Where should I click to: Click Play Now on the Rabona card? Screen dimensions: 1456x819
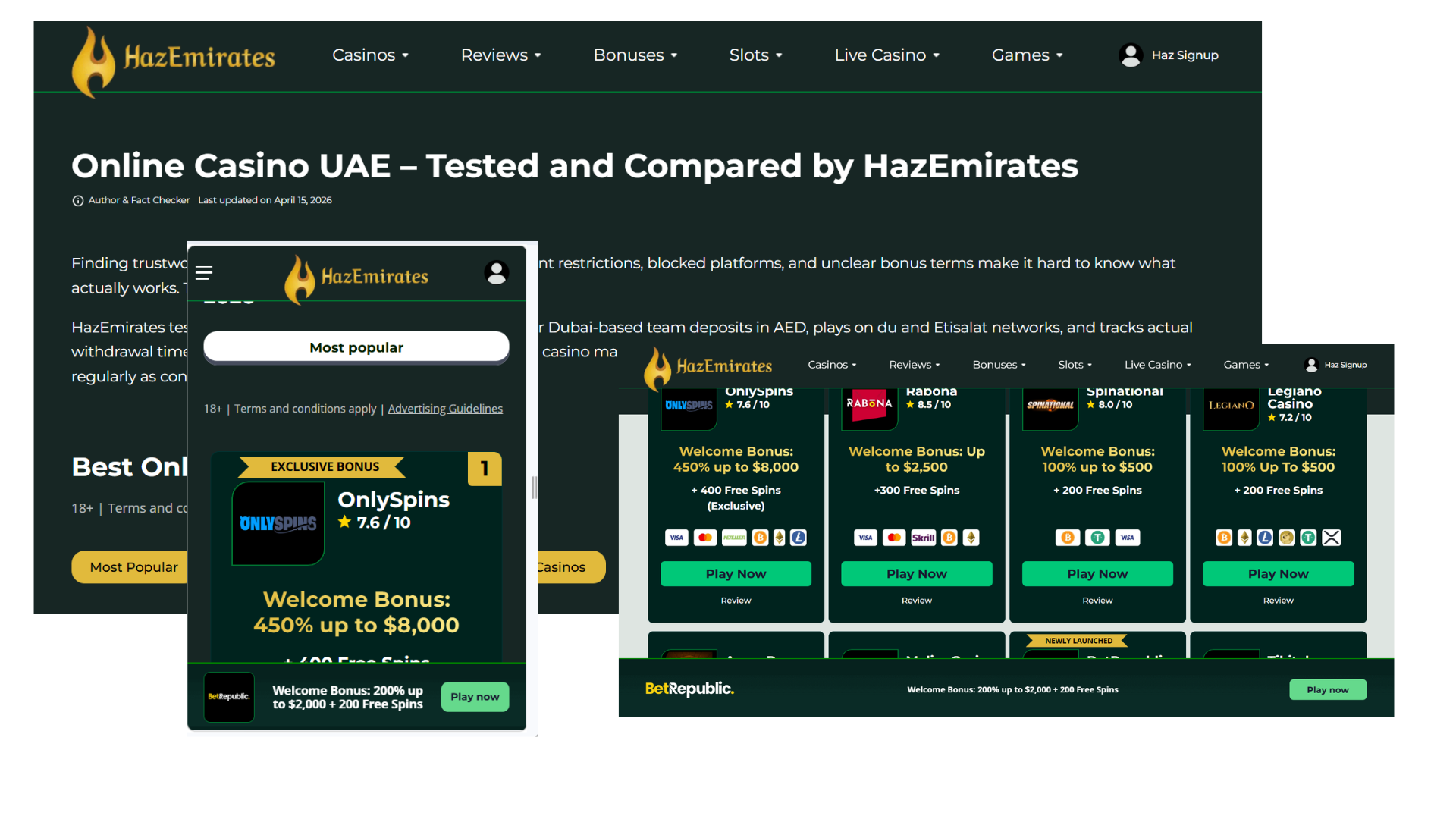point(917,574)
